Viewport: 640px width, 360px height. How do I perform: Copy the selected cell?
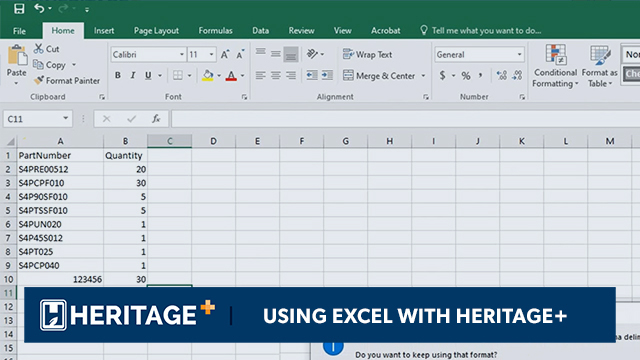point(50,65)
